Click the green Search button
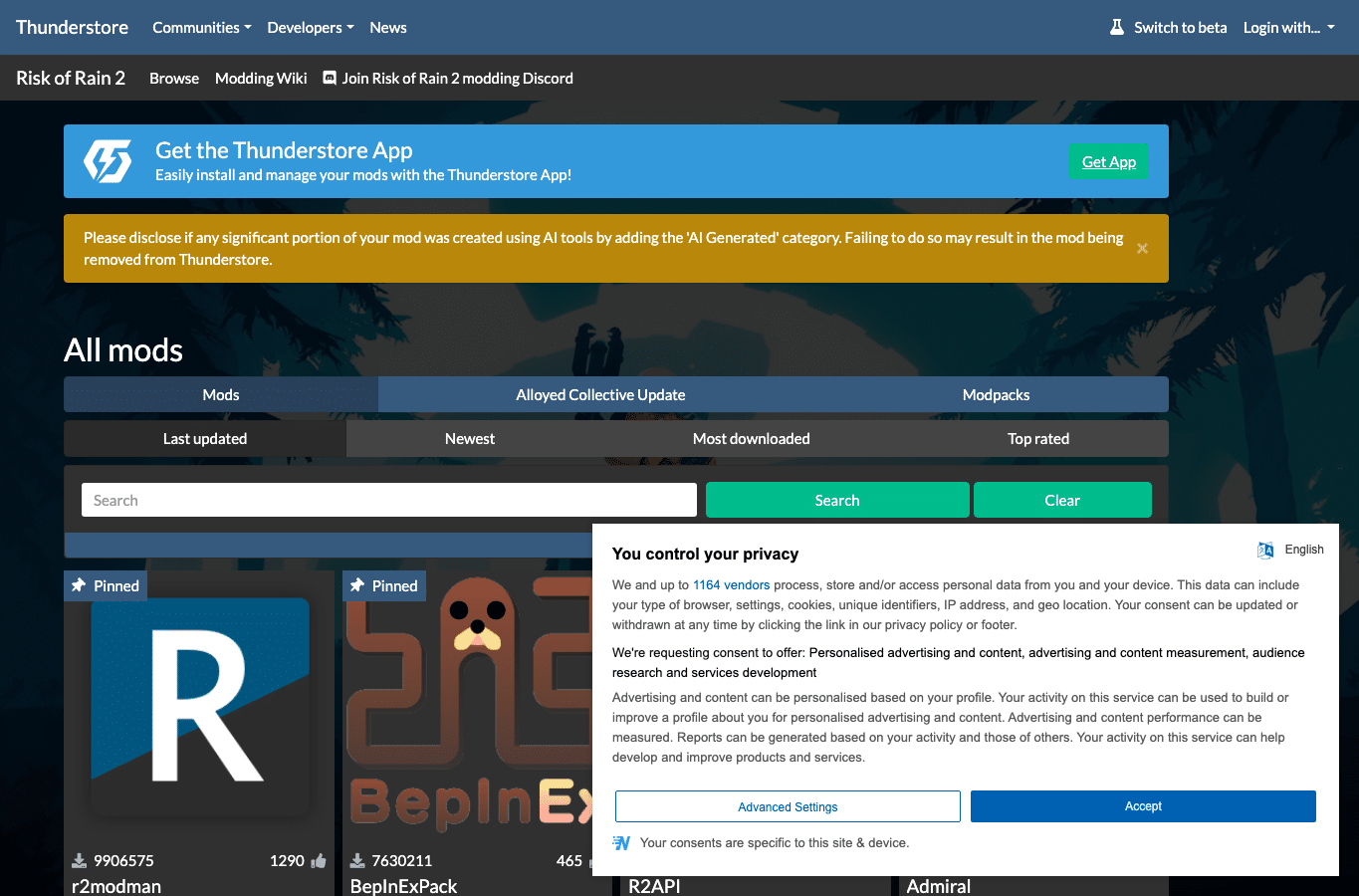The width and height of the screenshot is (1359, 896). point(837,500)
